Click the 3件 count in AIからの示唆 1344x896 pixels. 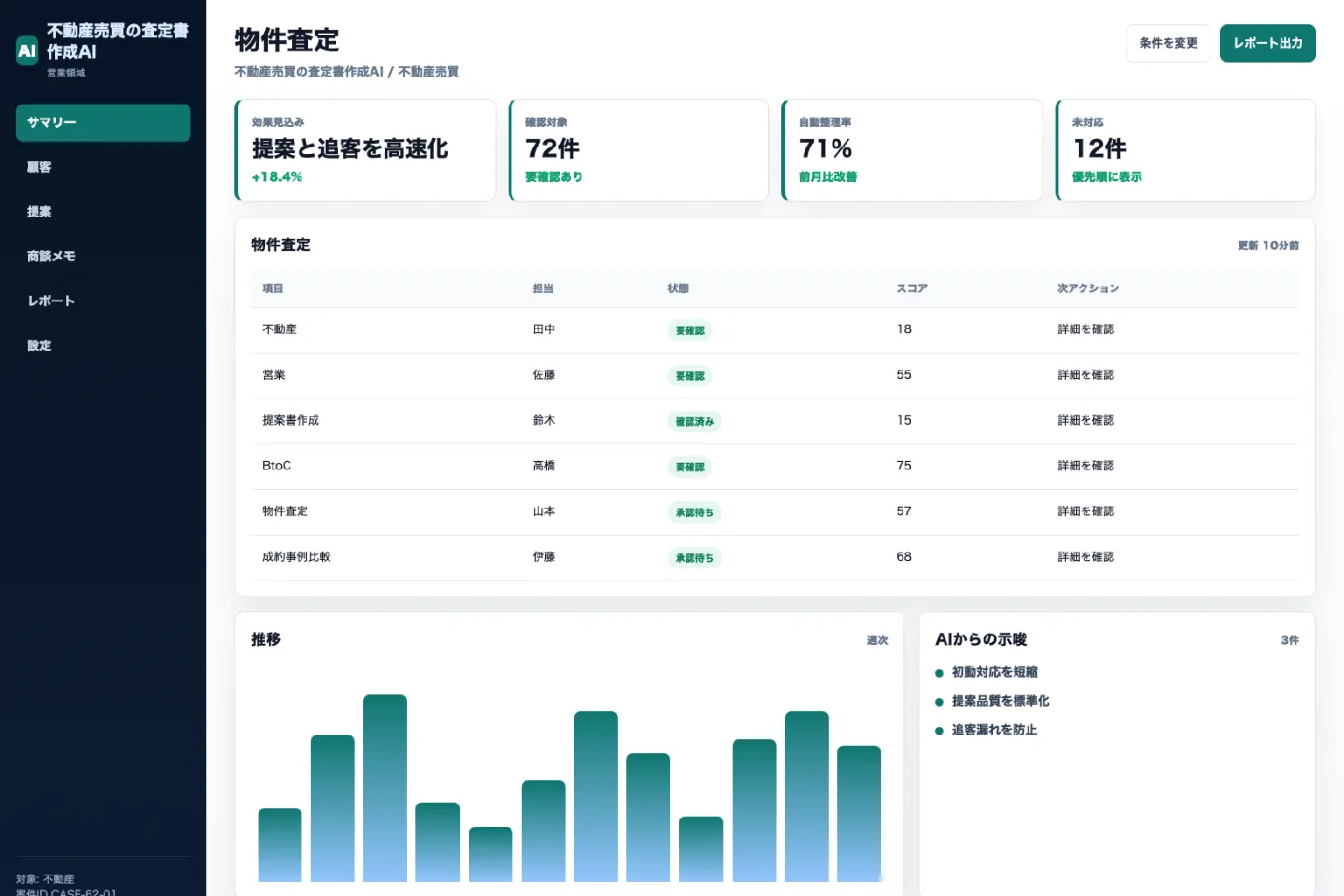pos(1290,640)
